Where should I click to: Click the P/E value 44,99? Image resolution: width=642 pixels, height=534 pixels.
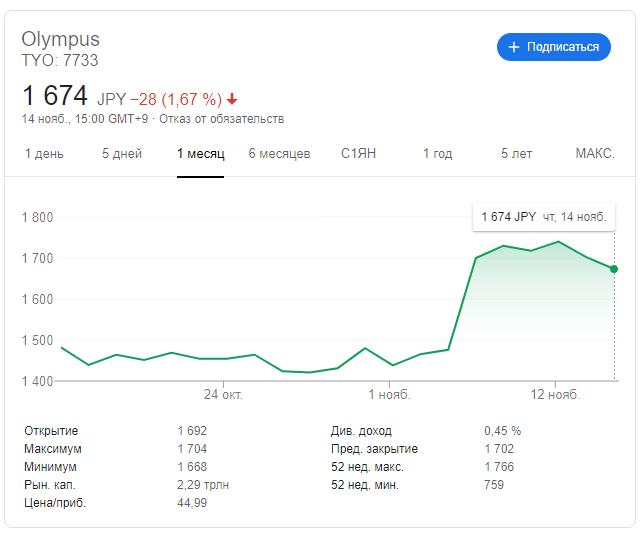click(192, 503)
